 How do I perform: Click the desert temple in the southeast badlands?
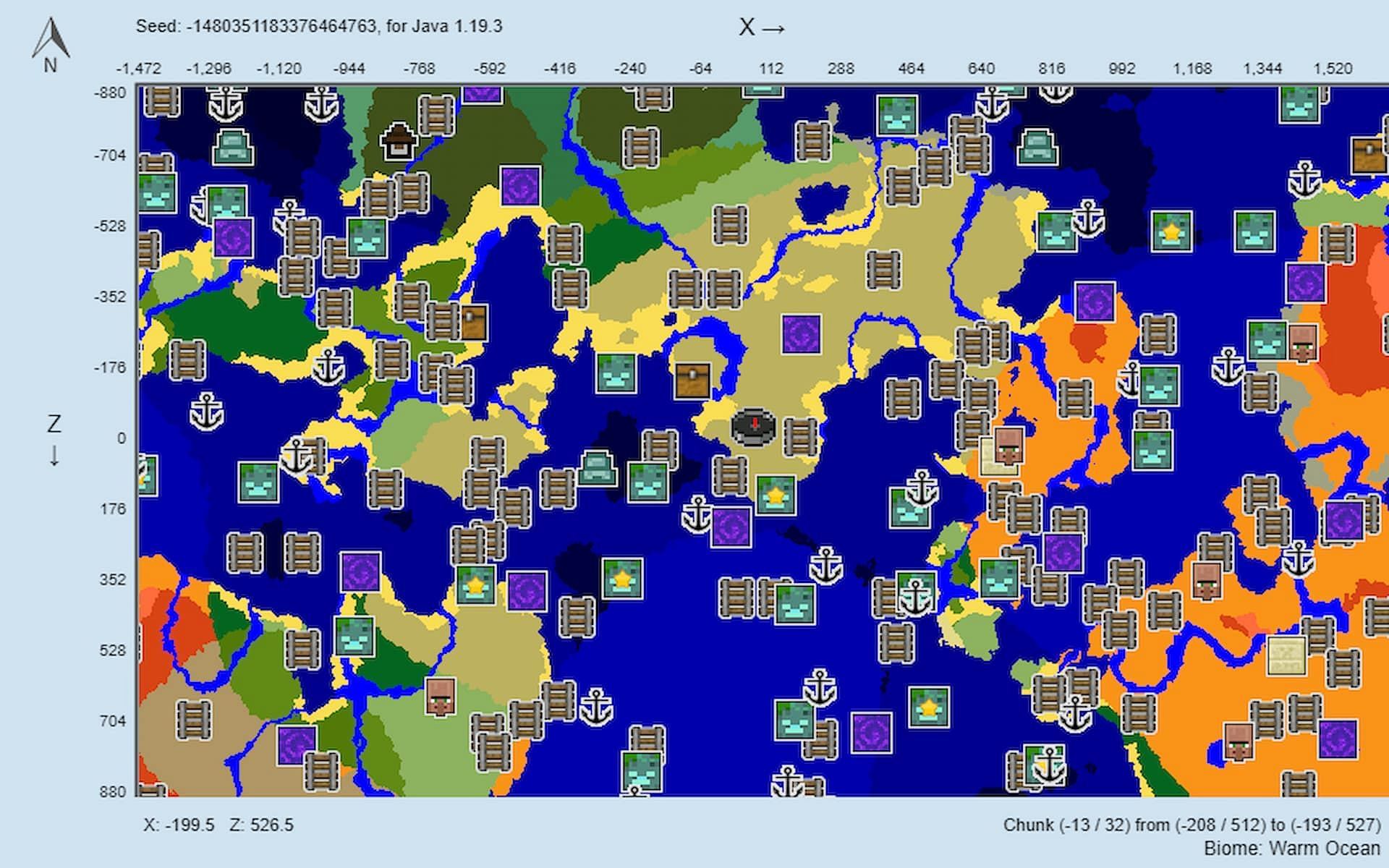pyautogui.click(x=1286, y=655)
